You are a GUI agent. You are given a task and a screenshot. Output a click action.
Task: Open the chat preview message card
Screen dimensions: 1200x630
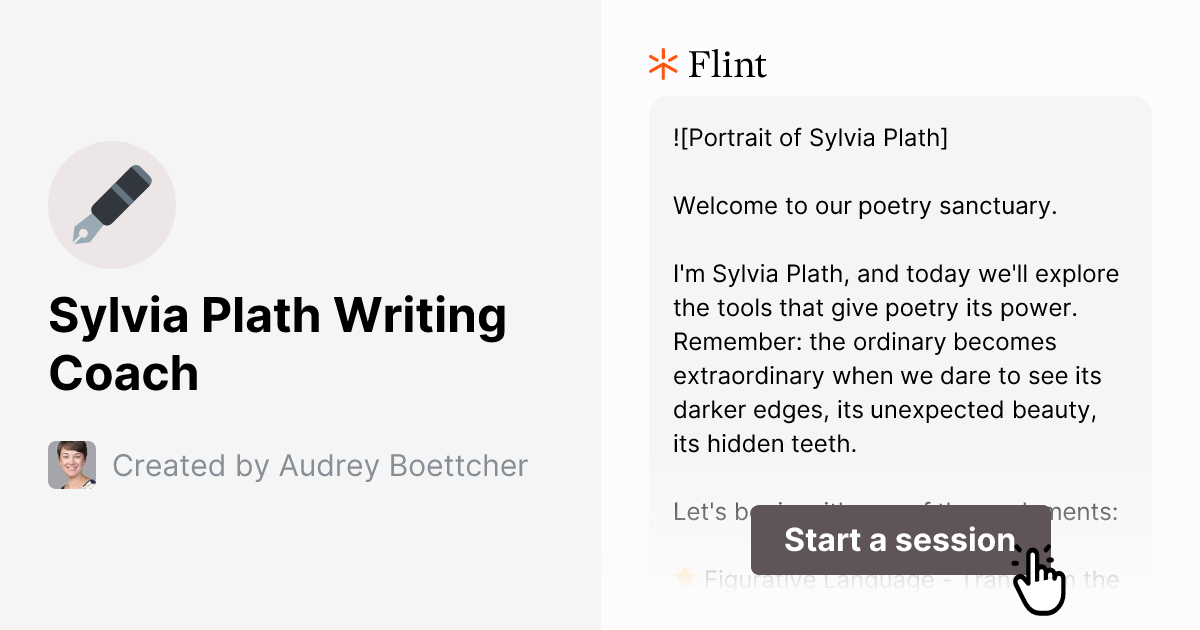898,300
